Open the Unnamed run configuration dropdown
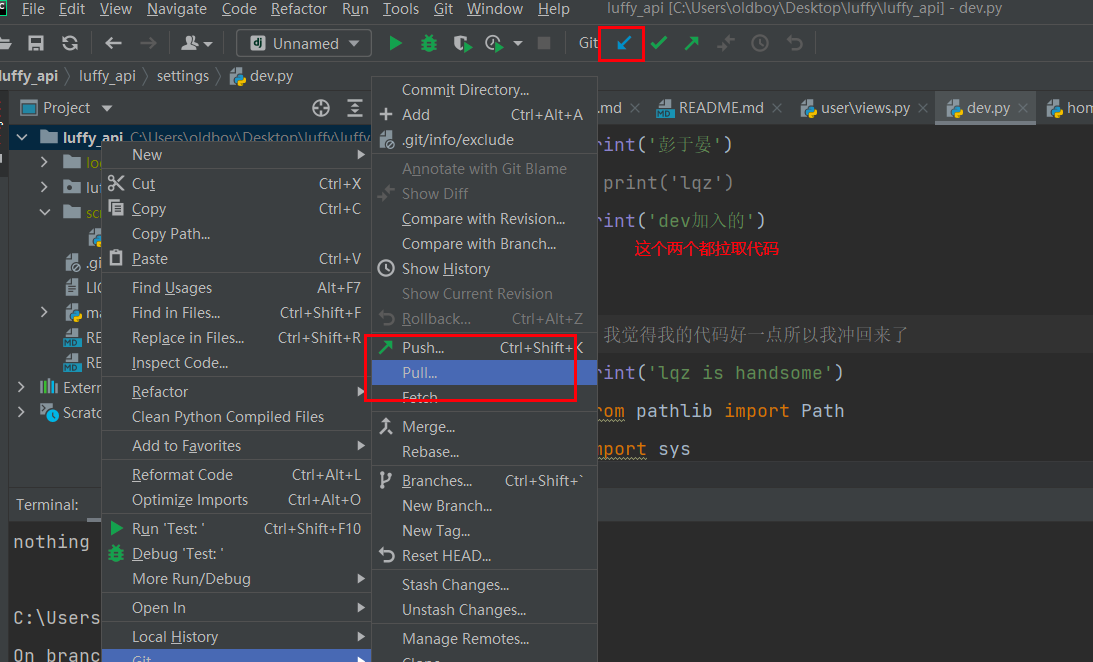The height and width of the screenshot is (662, 1093). [304, 43]
